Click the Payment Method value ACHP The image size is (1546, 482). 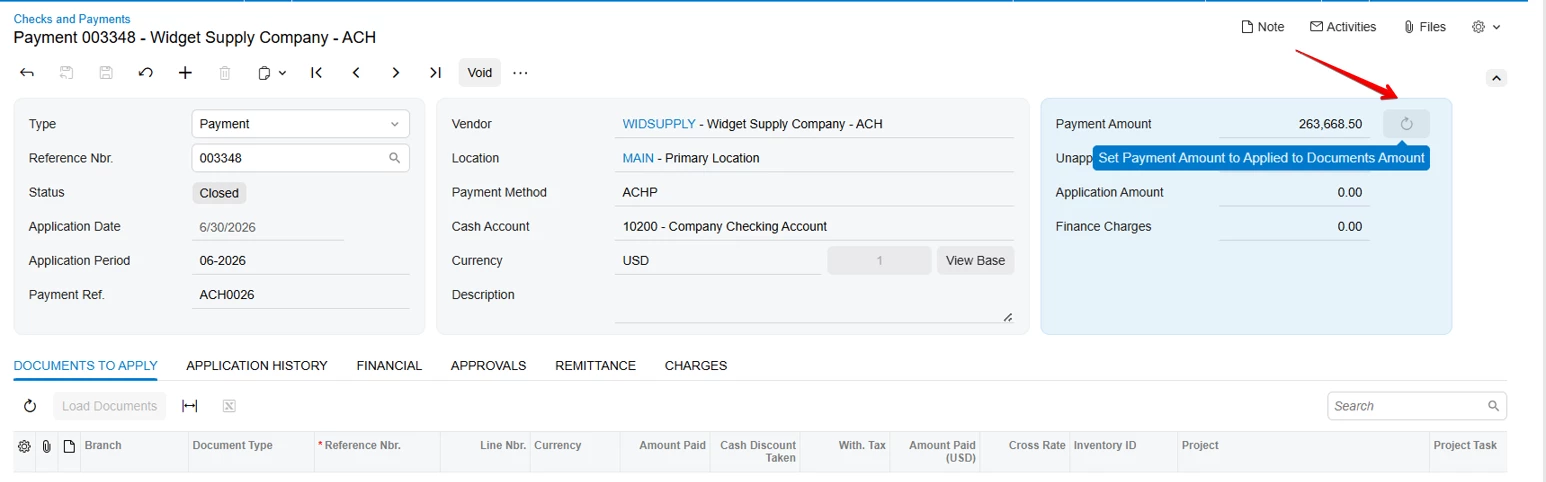[640, 192]
